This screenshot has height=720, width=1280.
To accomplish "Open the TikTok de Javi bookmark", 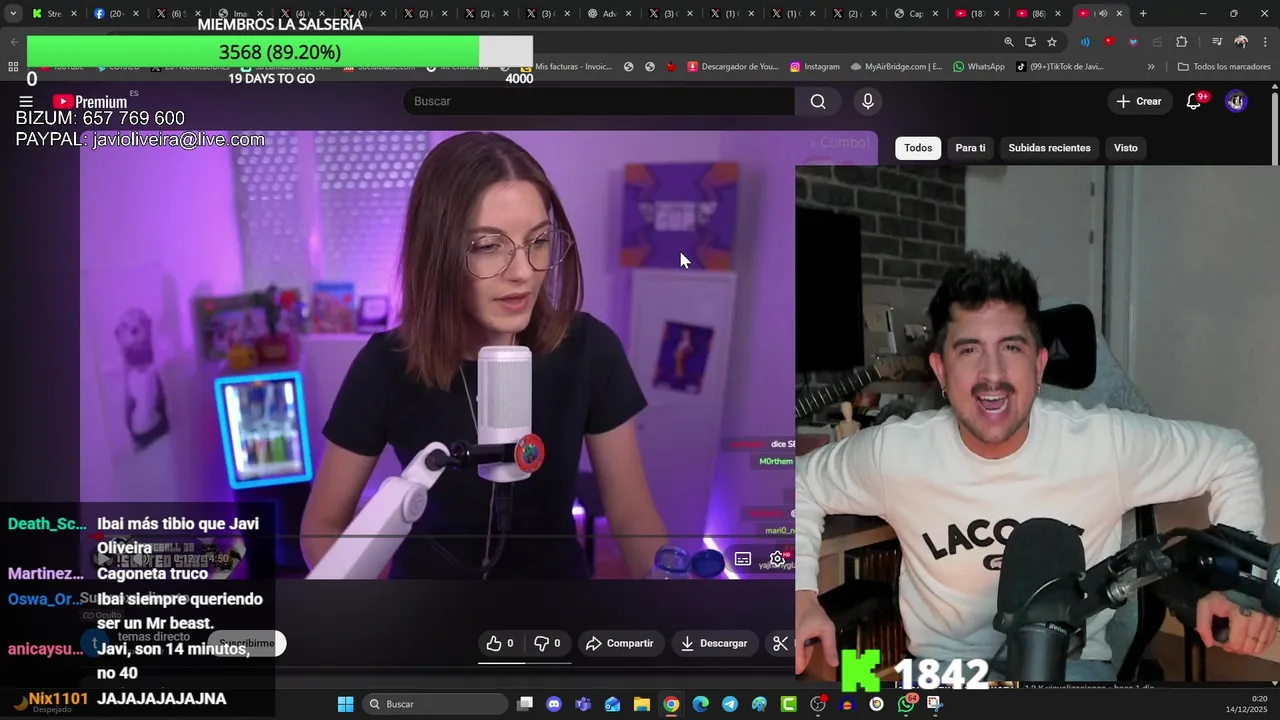I will tap(1060, 67).
